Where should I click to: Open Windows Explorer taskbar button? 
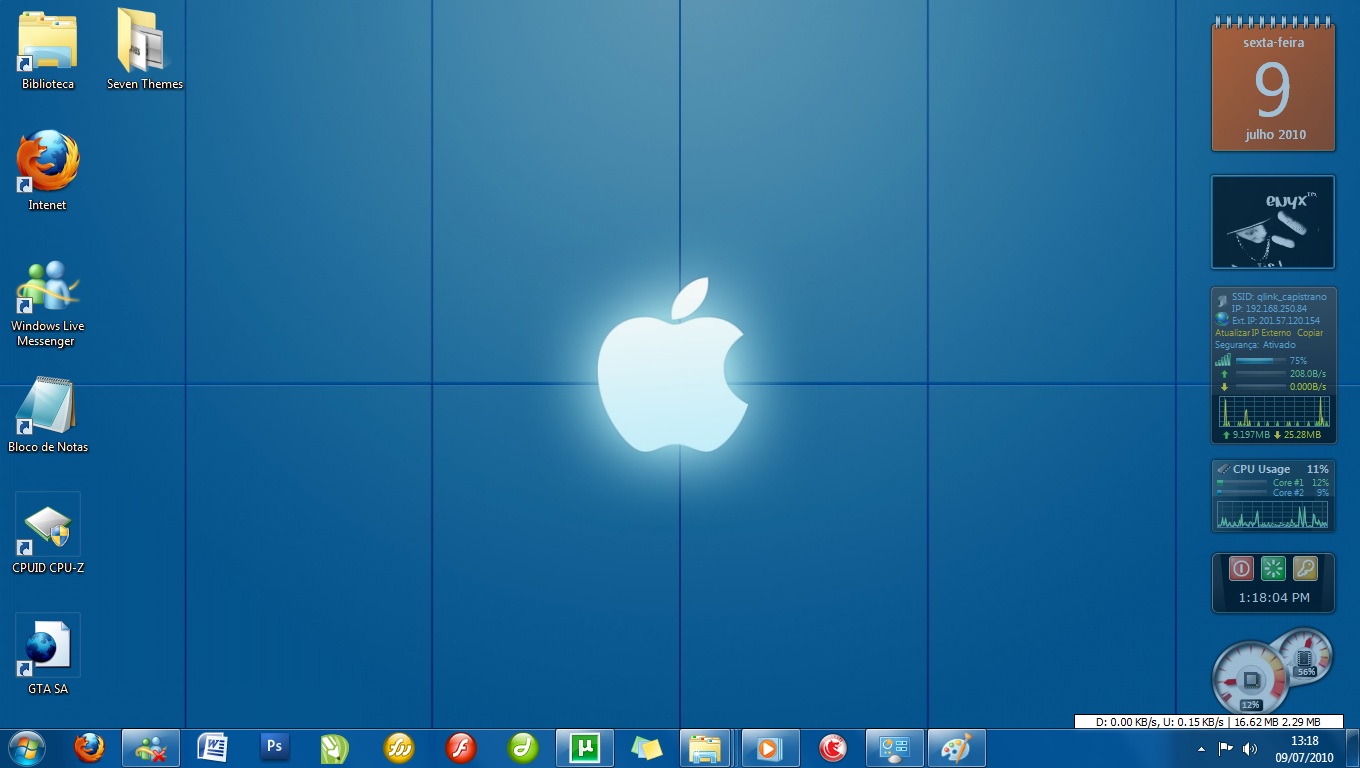[x=707, y=747]
